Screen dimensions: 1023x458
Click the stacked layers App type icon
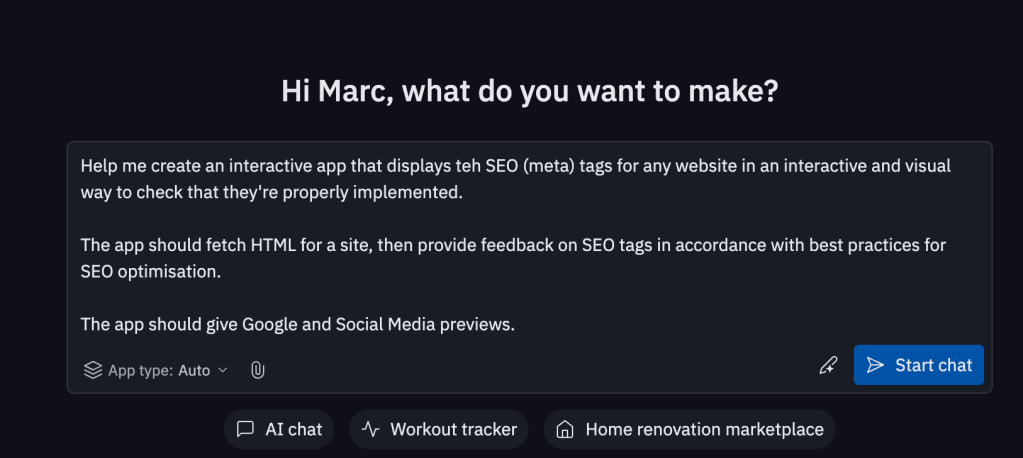93,370
